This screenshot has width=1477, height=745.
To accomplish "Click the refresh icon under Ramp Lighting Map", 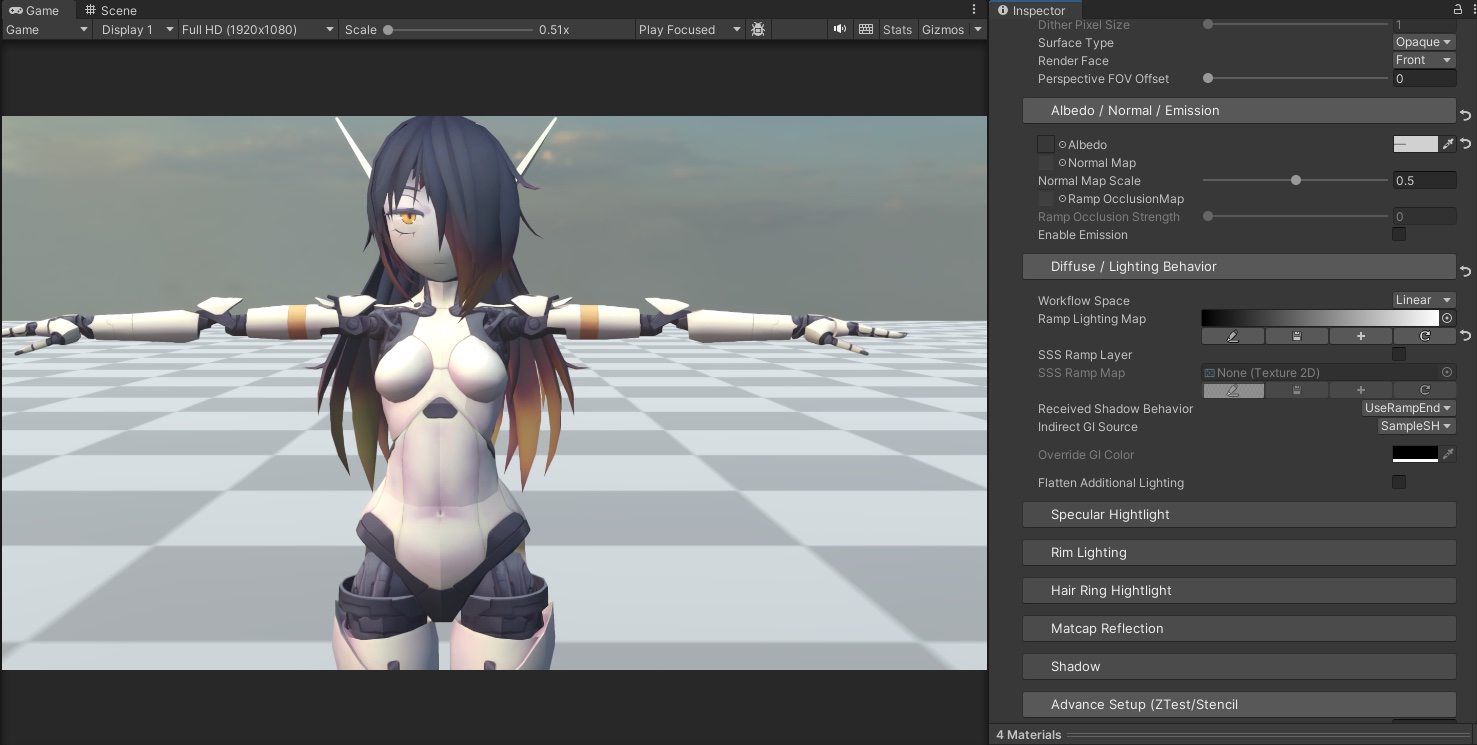I will (1424, 336).
